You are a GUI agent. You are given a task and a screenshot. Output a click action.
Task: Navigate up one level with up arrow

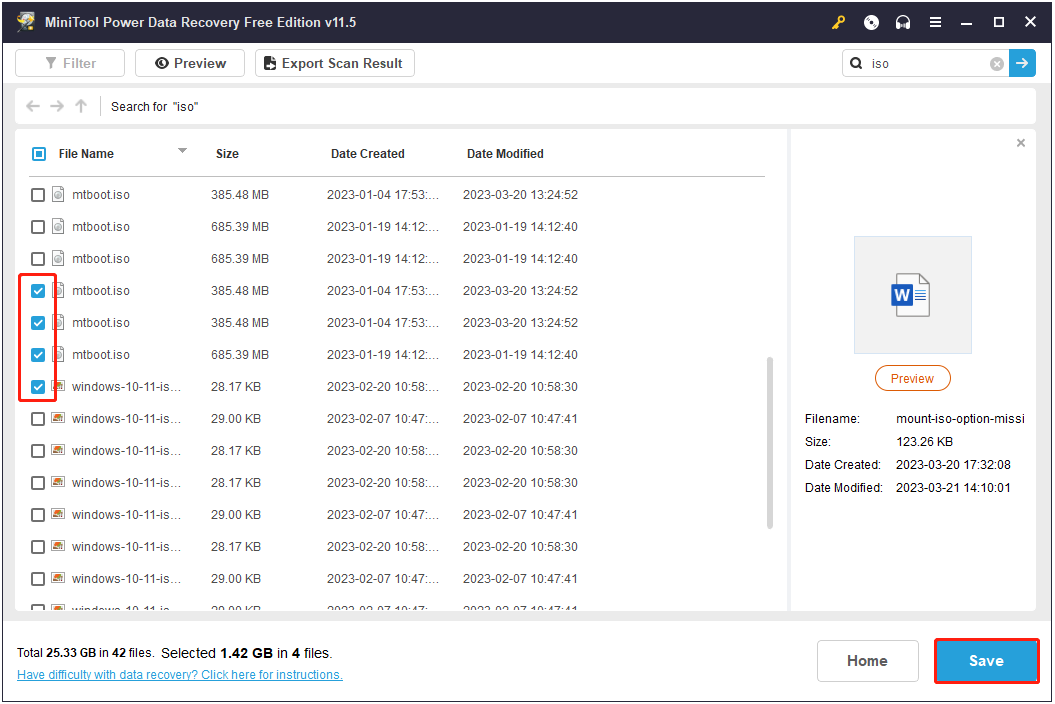(81, 106)
